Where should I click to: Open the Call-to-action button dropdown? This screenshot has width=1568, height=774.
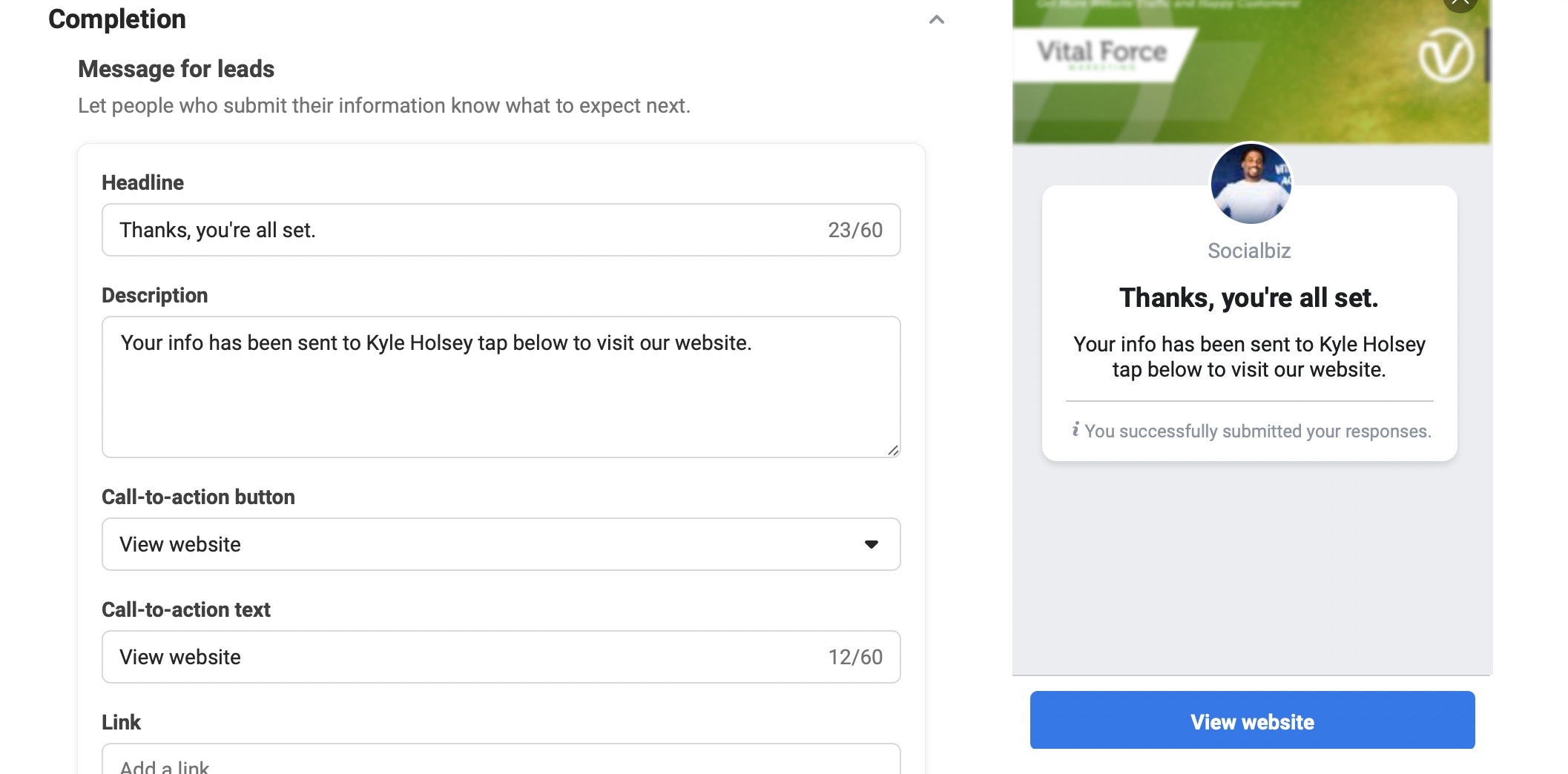point(501,544)
